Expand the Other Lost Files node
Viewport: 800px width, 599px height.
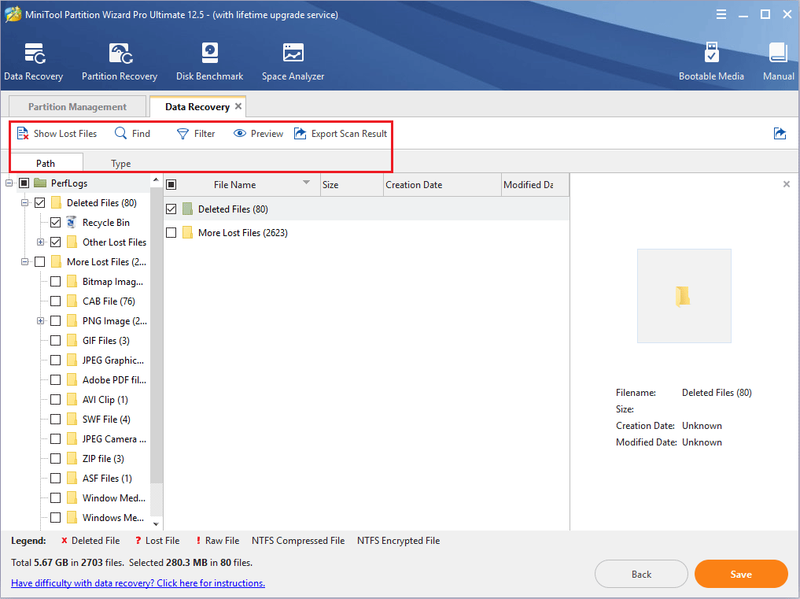(x=40, y=242)
